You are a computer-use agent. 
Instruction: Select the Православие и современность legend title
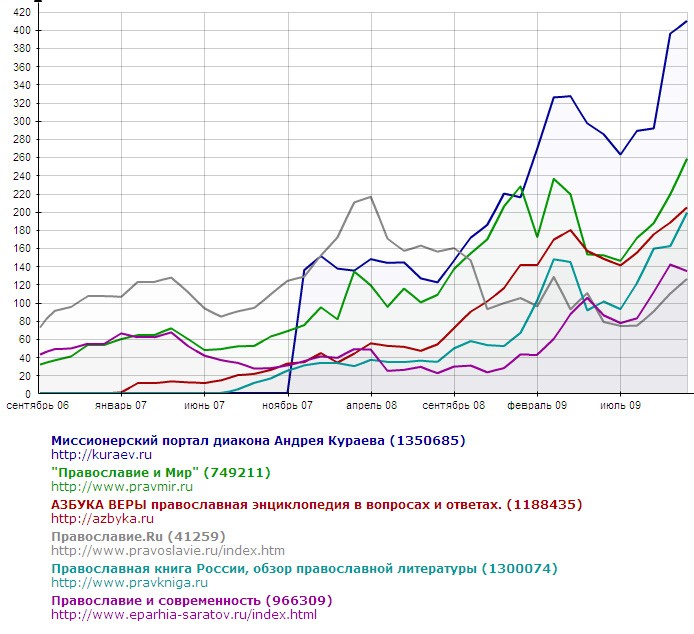[x=191, y=600]
